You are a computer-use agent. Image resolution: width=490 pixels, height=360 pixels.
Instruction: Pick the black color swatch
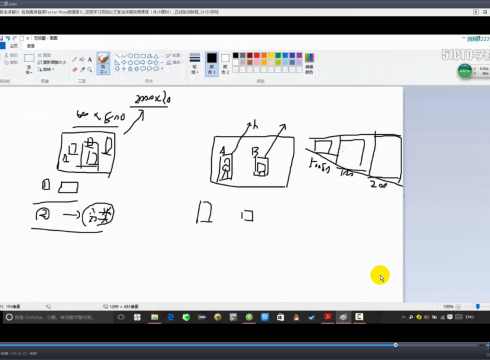(236, 55)
